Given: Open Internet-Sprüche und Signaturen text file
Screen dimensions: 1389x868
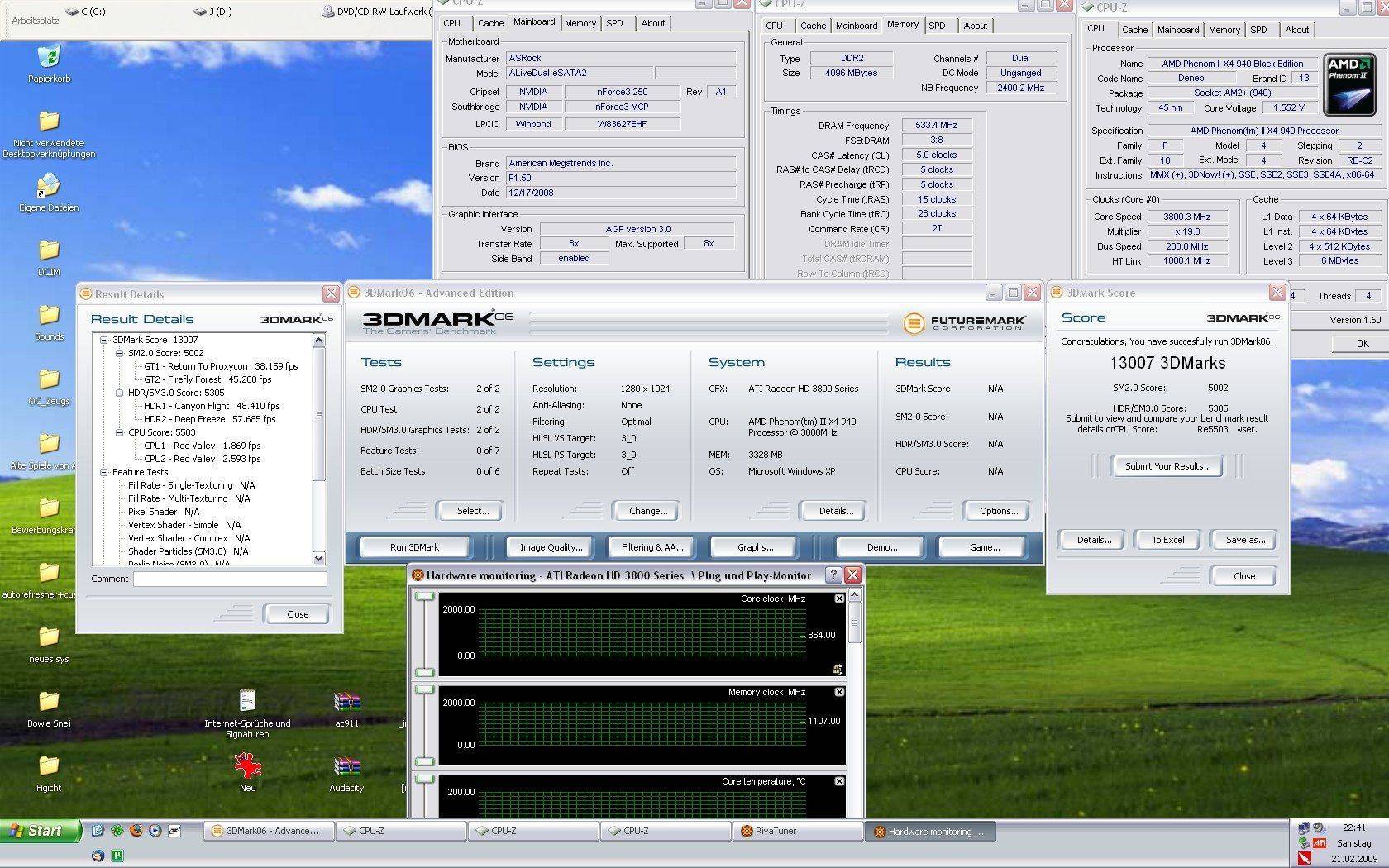Looking at the screenshot, I should [247, 702].
